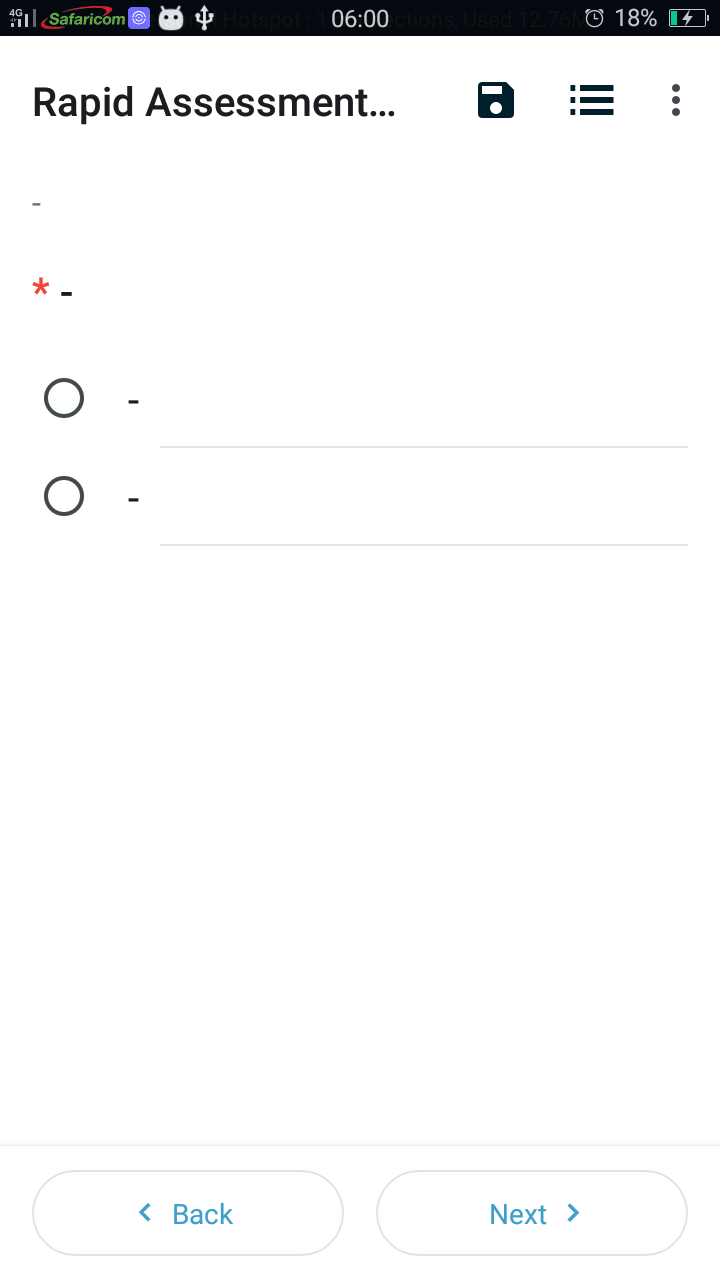Go to previous question with Back
720x1280 pixels.
pos(188,1213)
